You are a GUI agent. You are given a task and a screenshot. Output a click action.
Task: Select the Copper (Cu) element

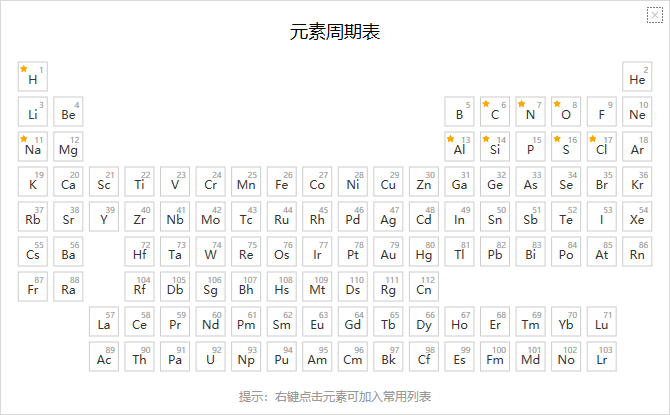pyautogui.click(x=388, y=182)
